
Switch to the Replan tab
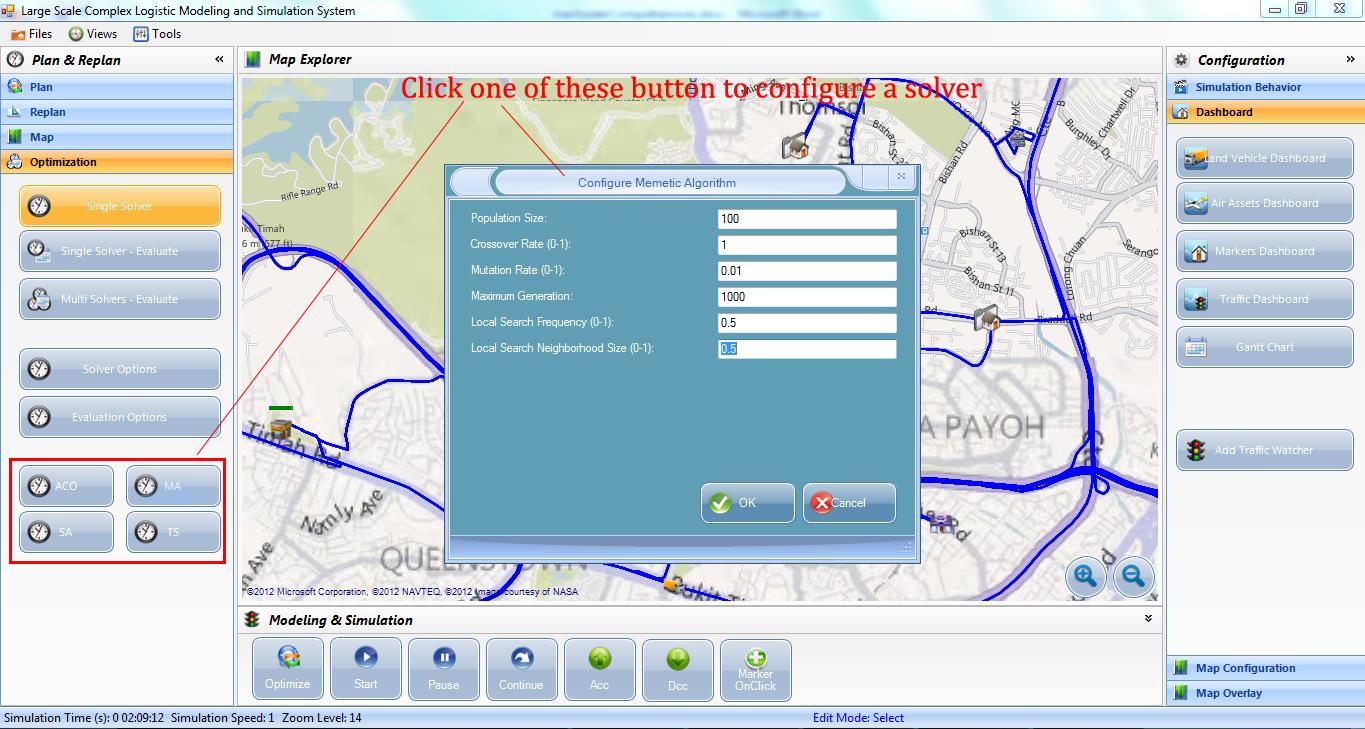47,112
